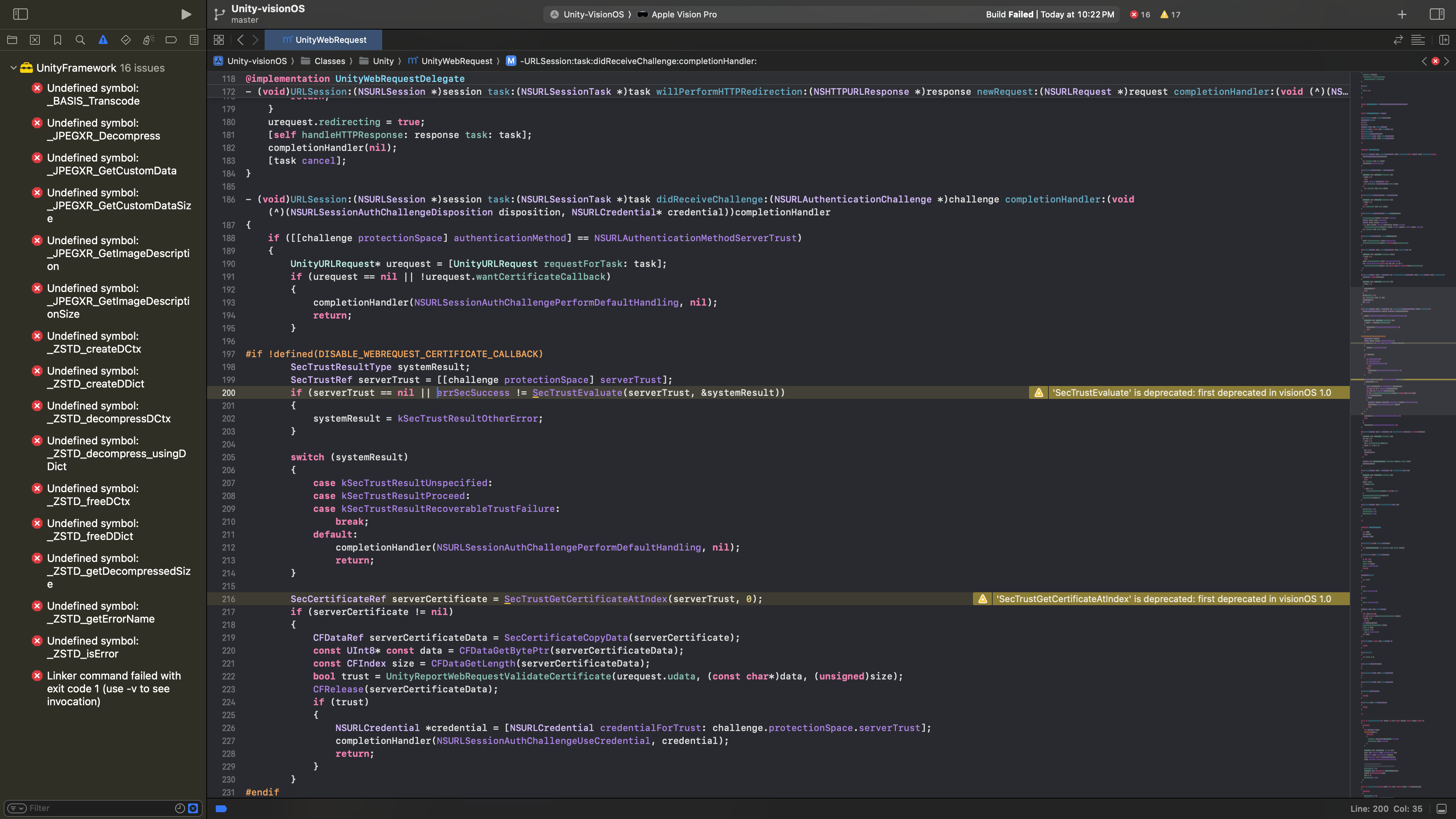Show the Project navigator folder icon
Viewport: 1456px width, 819px height.
click(12, 40)
